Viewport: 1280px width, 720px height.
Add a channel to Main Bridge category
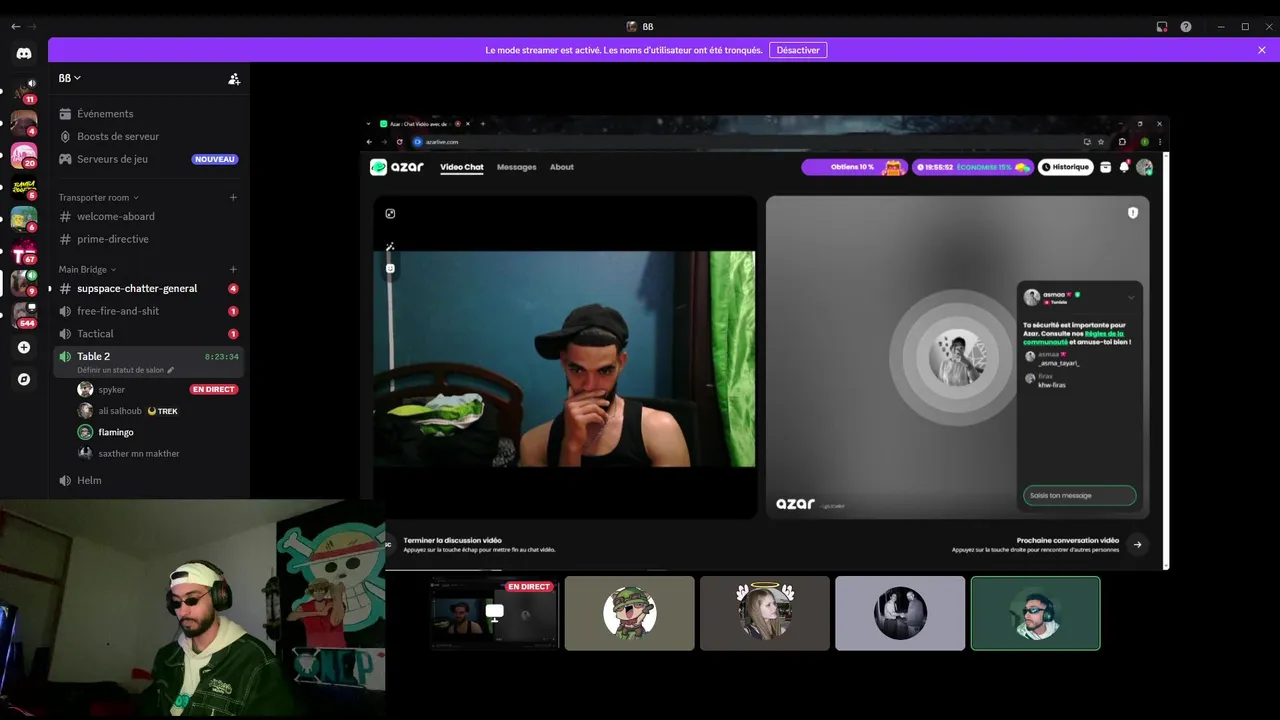coord(233,269)
